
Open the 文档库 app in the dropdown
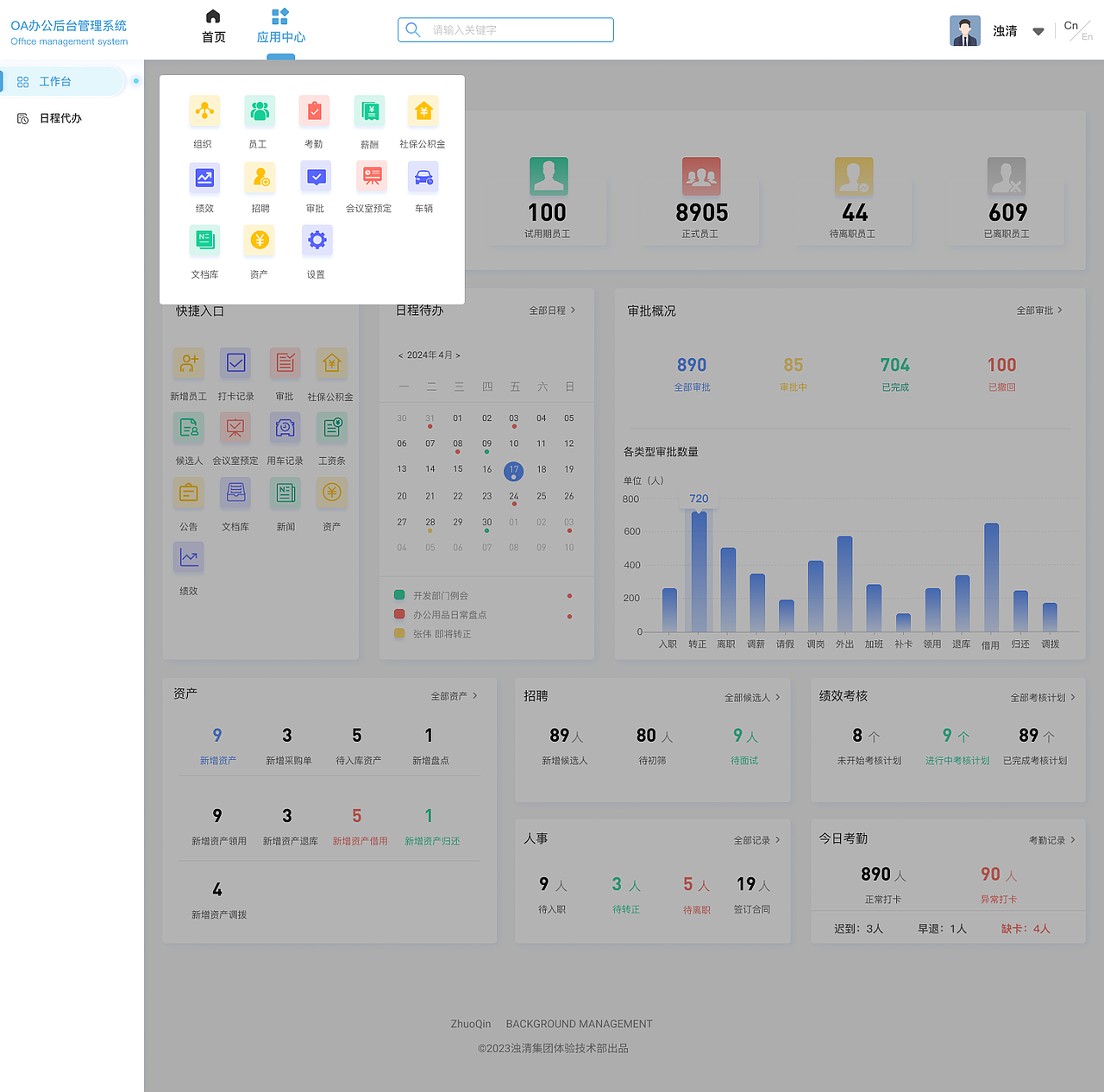204,241
